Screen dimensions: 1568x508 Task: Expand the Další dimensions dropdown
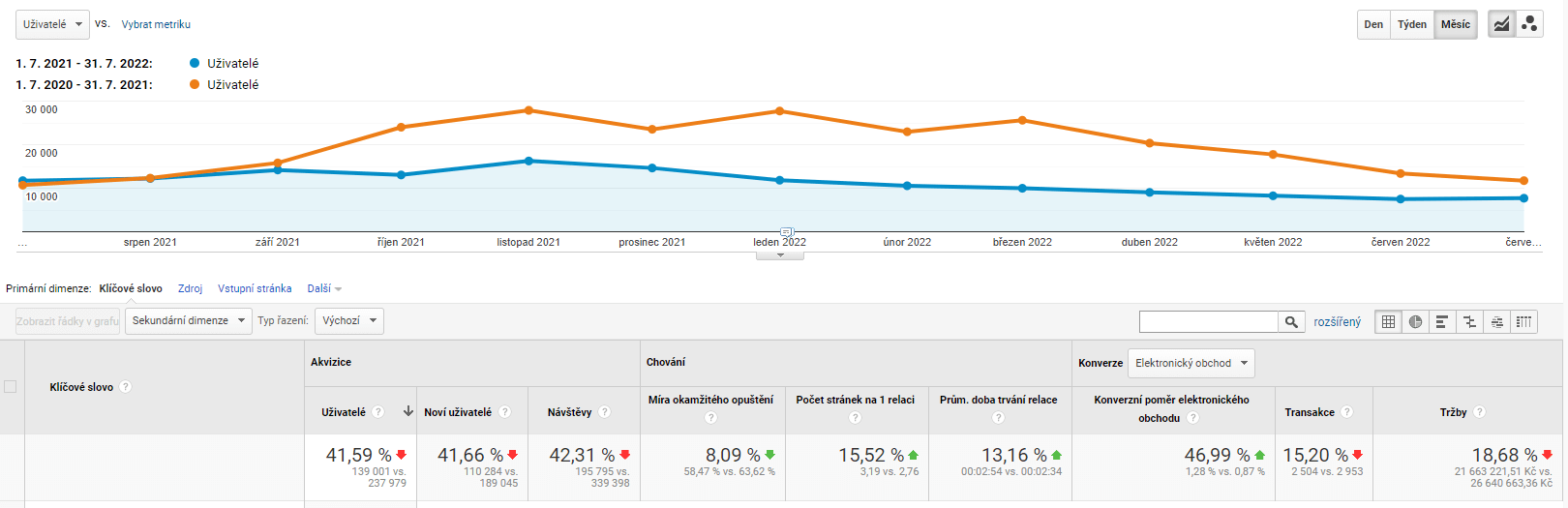click(x=324, y=288)
